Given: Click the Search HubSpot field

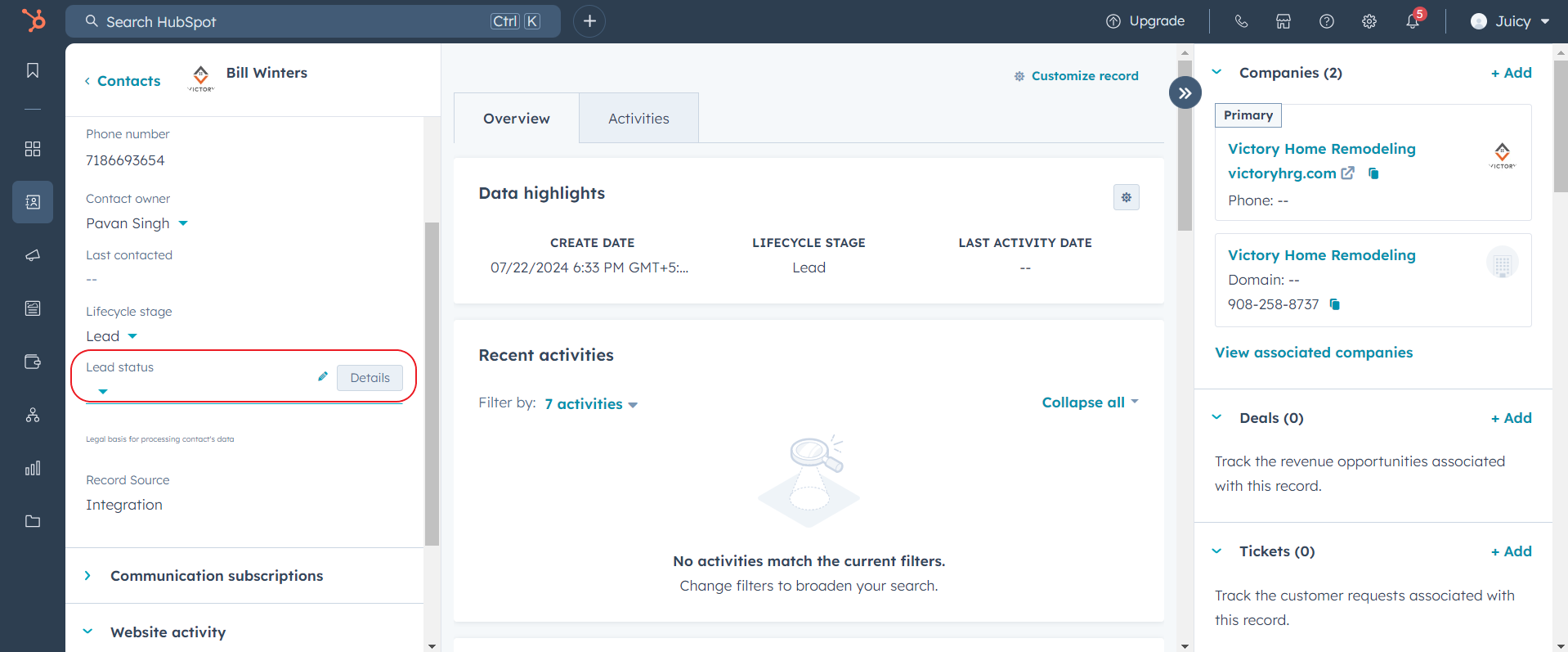Looking at the screenshot, I should (x=313, y=21).
